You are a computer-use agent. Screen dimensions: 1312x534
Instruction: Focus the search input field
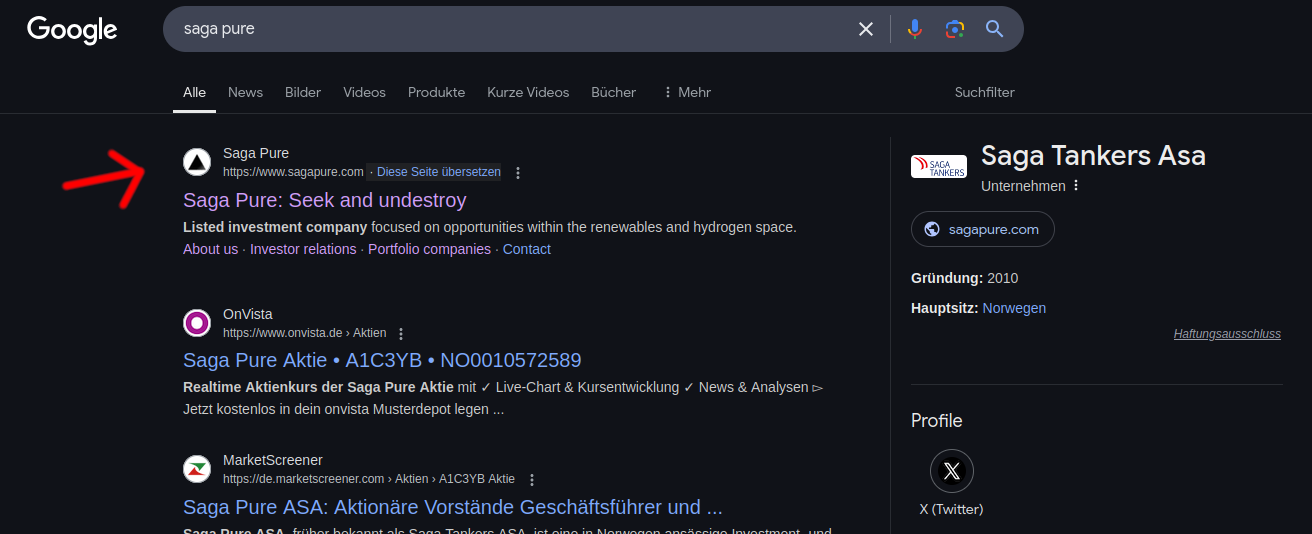coord(500,29)
